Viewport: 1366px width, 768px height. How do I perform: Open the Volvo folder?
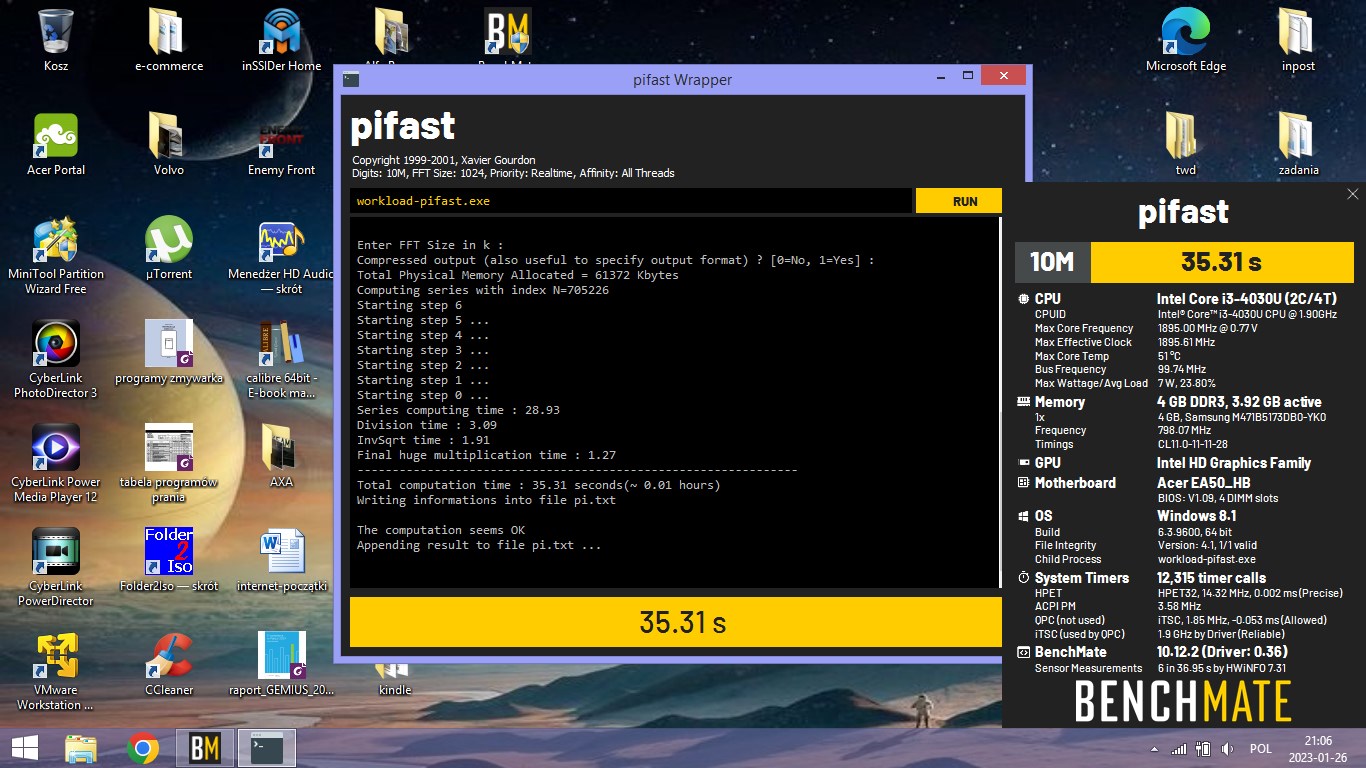pos(169,145)
